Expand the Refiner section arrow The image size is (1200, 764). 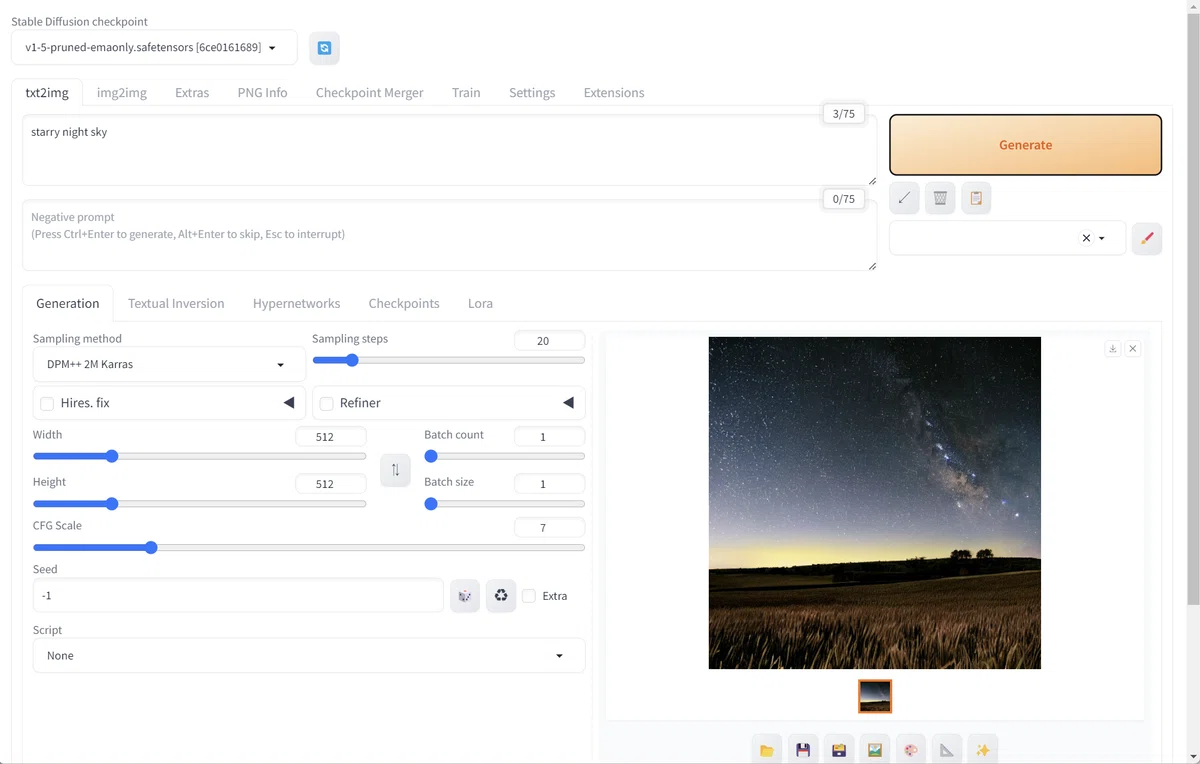[x=568, y=403]
